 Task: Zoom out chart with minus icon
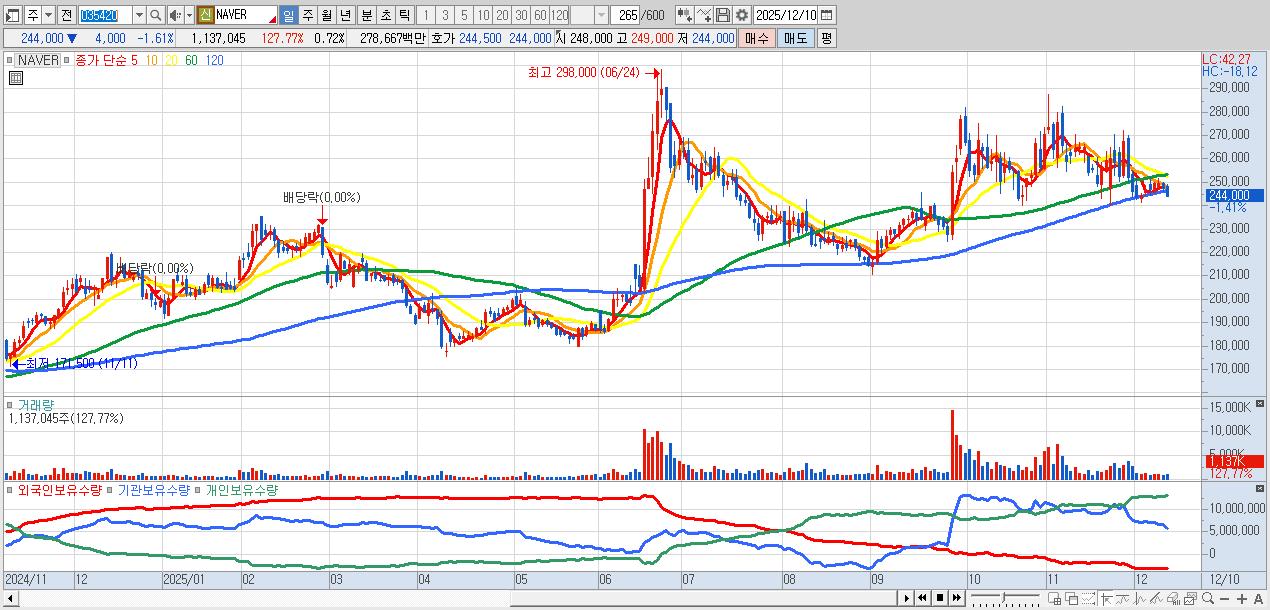click(1224, 598)
